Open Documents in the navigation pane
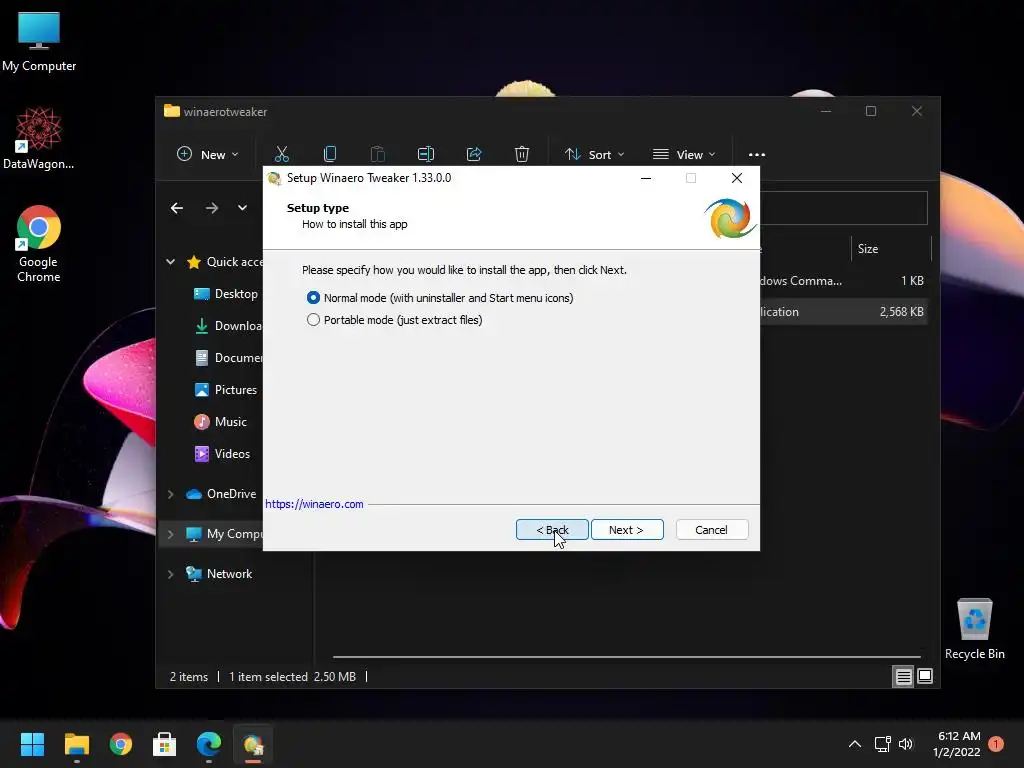Viewport: 1024px width, 768px height. [x=229, y=358]
